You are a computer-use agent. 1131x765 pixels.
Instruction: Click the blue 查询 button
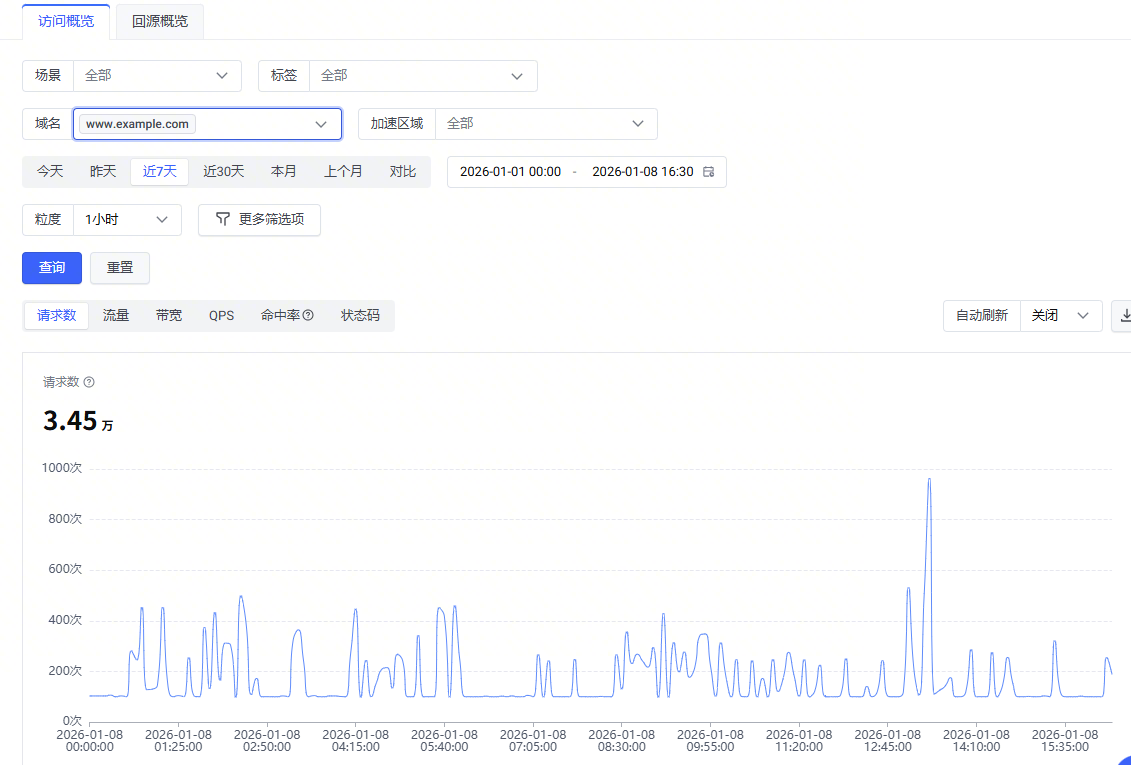[52, 268]
